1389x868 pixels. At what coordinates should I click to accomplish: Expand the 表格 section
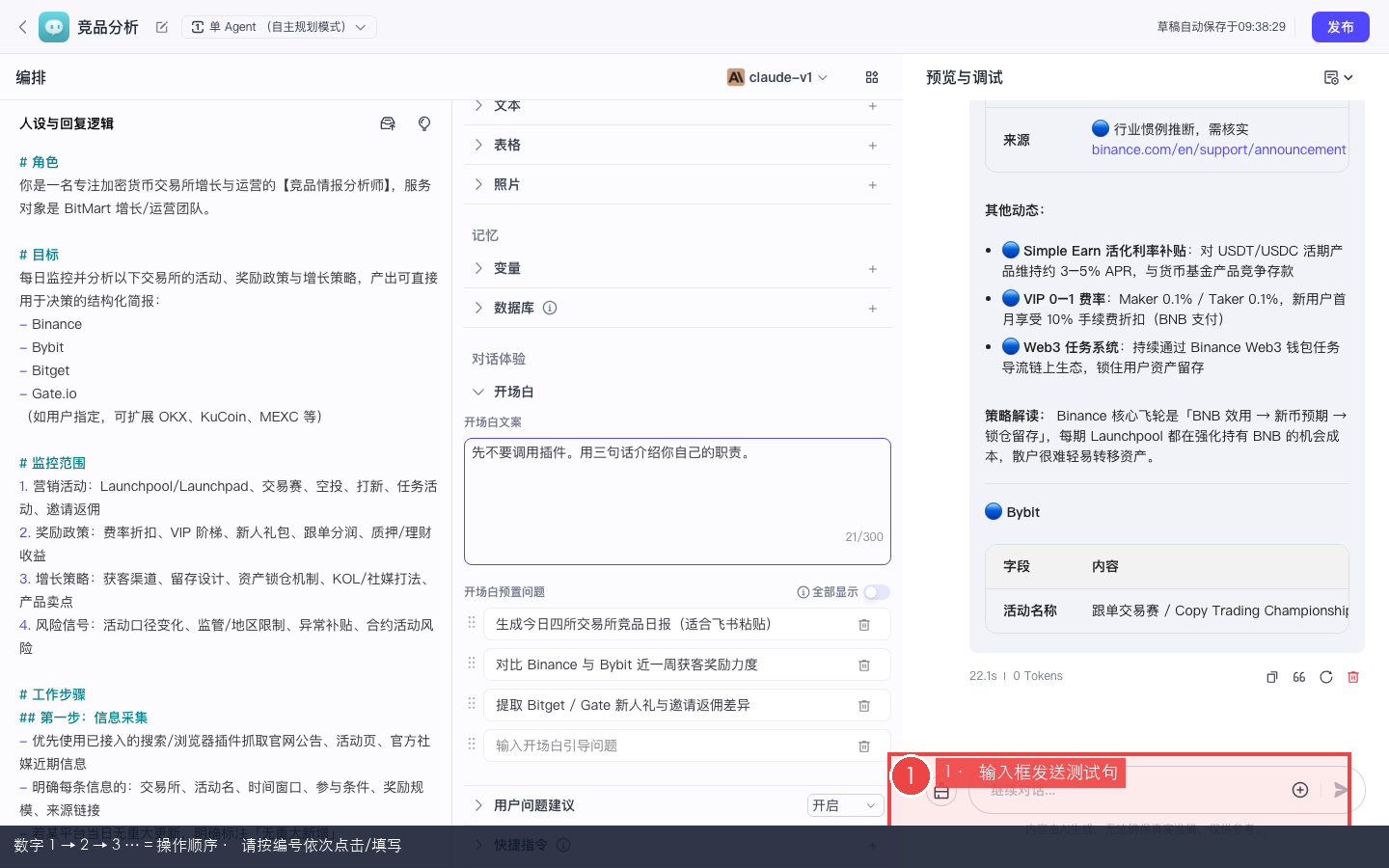478,145
